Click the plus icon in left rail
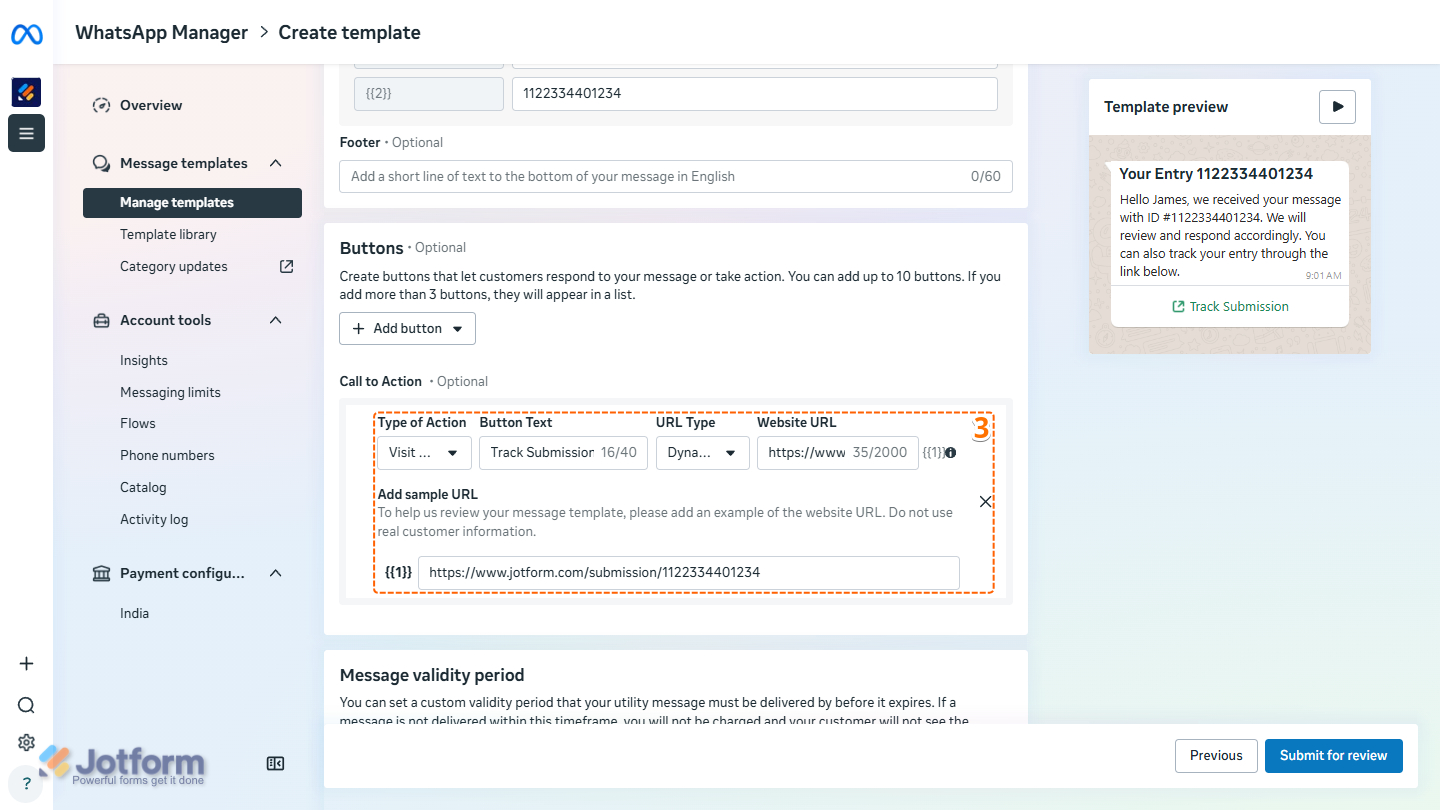This screenshot has width=1440, height=810. tap(26, 664)
